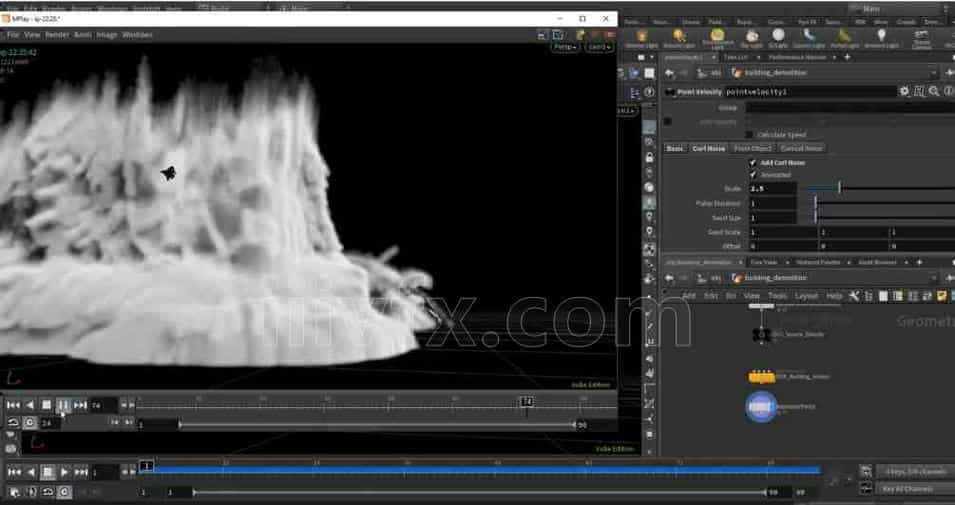Switch to the Basic tab
The width and height of the screenshot is (955, 505).
point(675,149)
